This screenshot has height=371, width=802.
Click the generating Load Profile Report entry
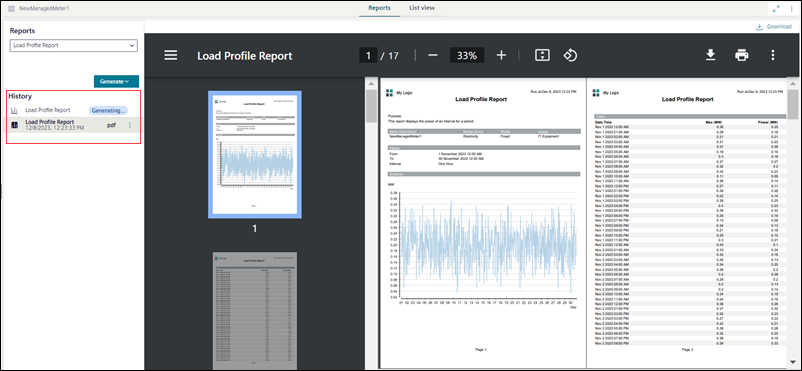[74, 110]
